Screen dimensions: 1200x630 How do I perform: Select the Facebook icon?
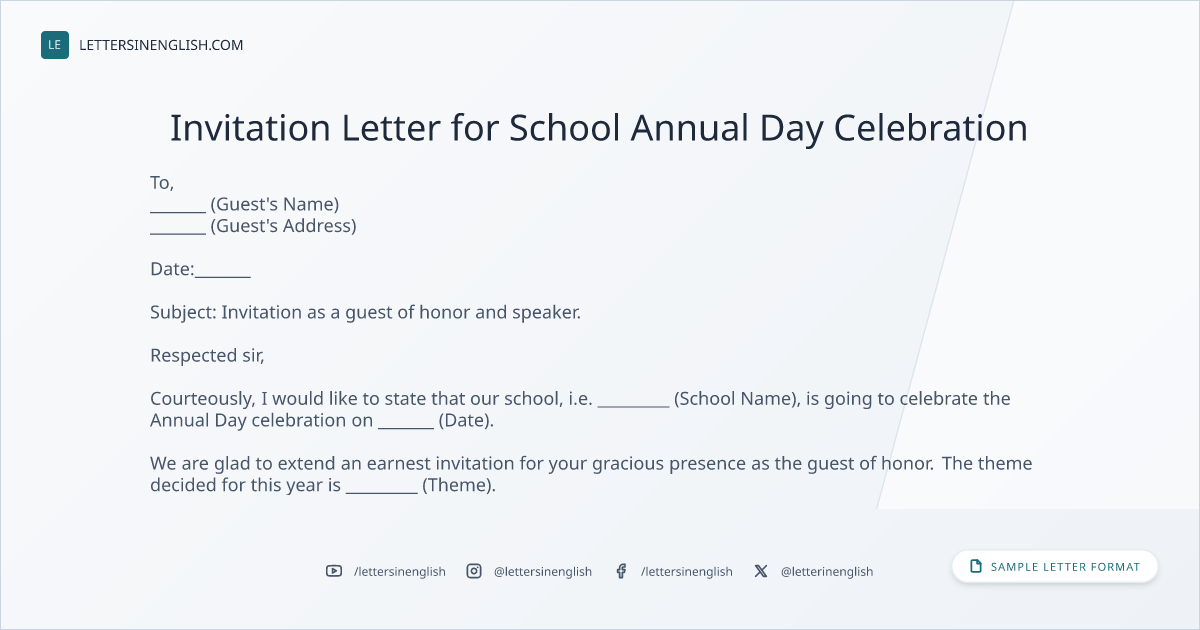pyautogui.click(x=621, y=571)
